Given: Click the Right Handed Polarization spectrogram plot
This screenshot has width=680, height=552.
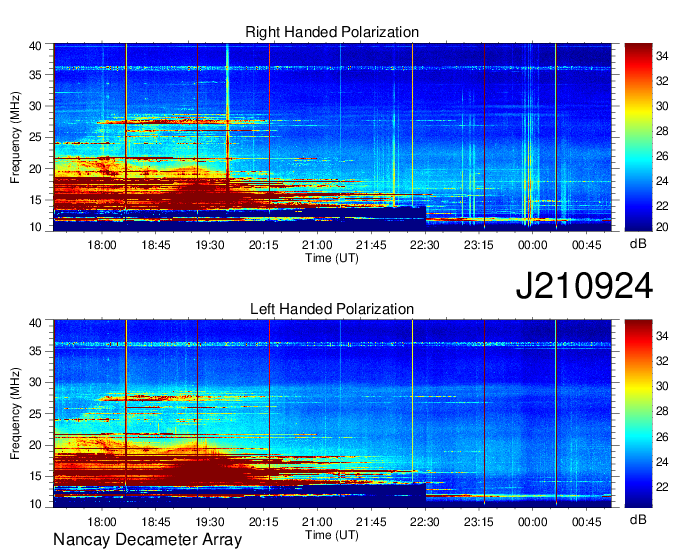Looking at the screenshot, I should pyautogui.click(x=332, y=137).
